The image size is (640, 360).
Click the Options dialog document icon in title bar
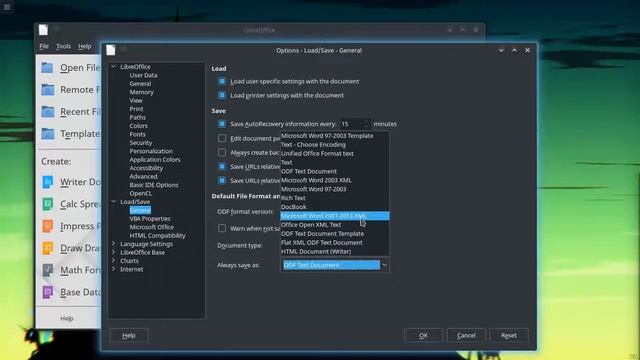point(111,50)
